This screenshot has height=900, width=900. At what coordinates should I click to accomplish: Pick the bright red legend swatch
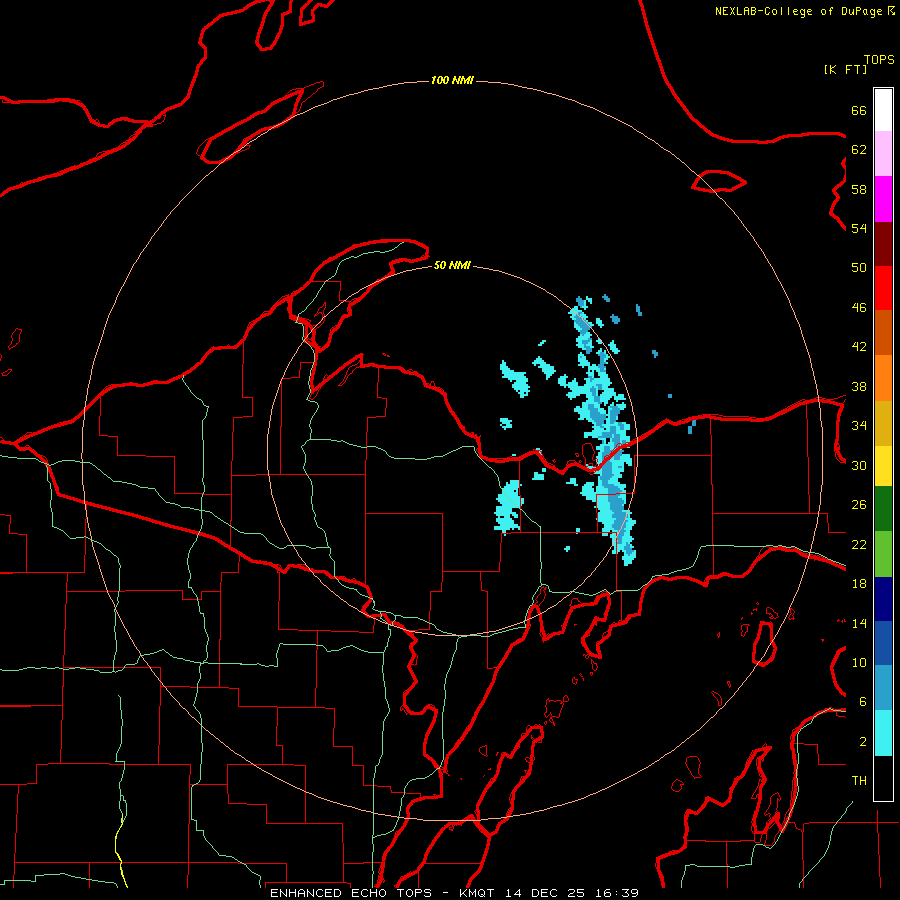pyautogui.click(x=883, y=288)
